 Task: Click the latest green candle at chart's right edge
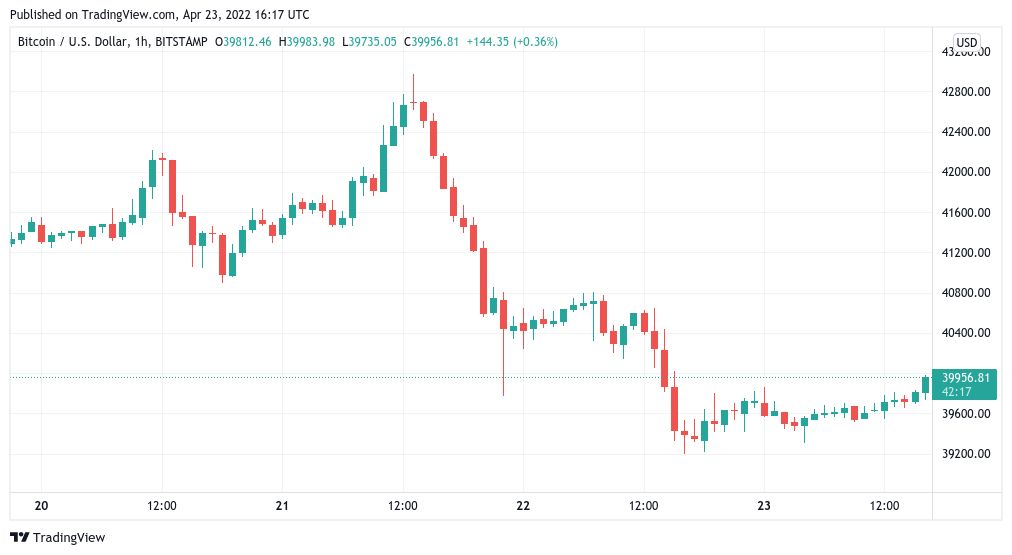[x=925, y=383]
